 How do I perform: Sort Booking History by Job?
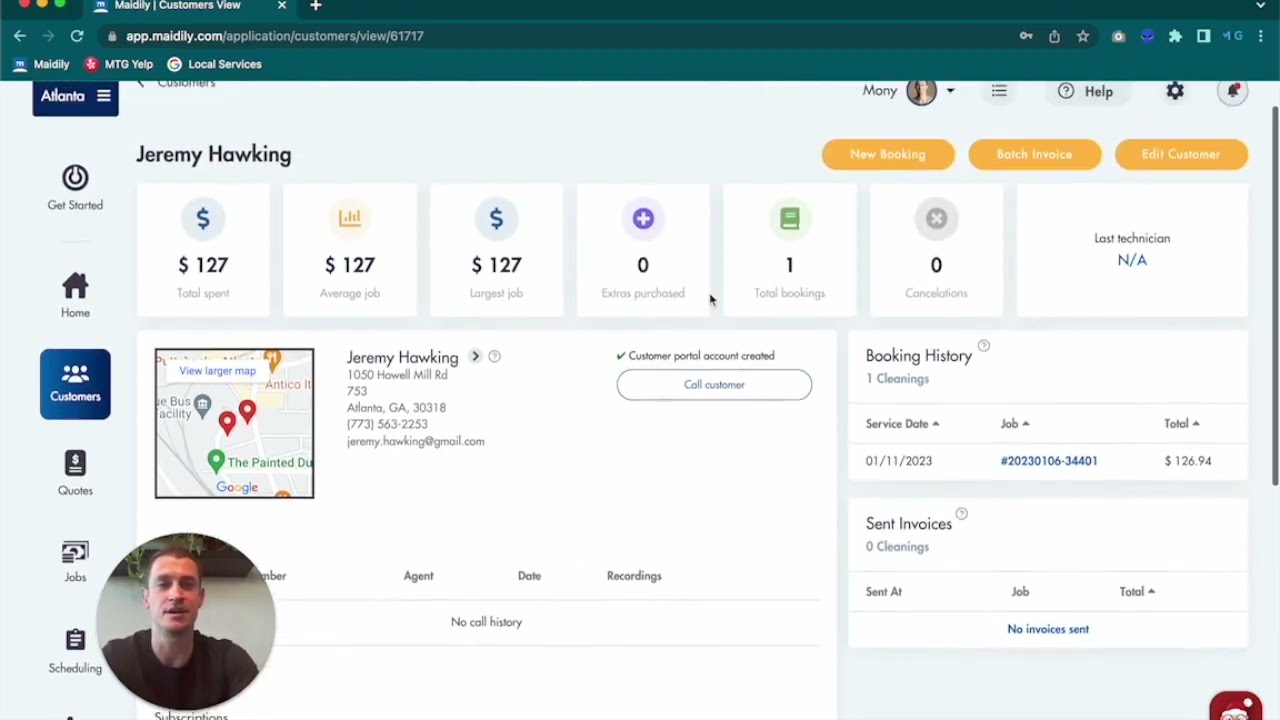tap(1015, 424)
